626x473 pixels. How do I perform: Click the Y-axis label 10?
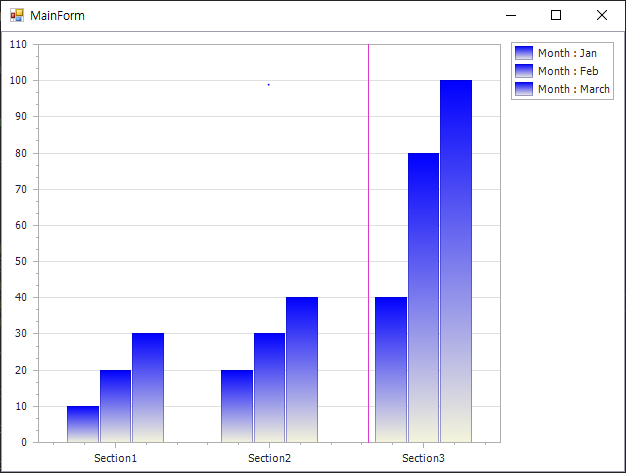click(x=21, y=406)
